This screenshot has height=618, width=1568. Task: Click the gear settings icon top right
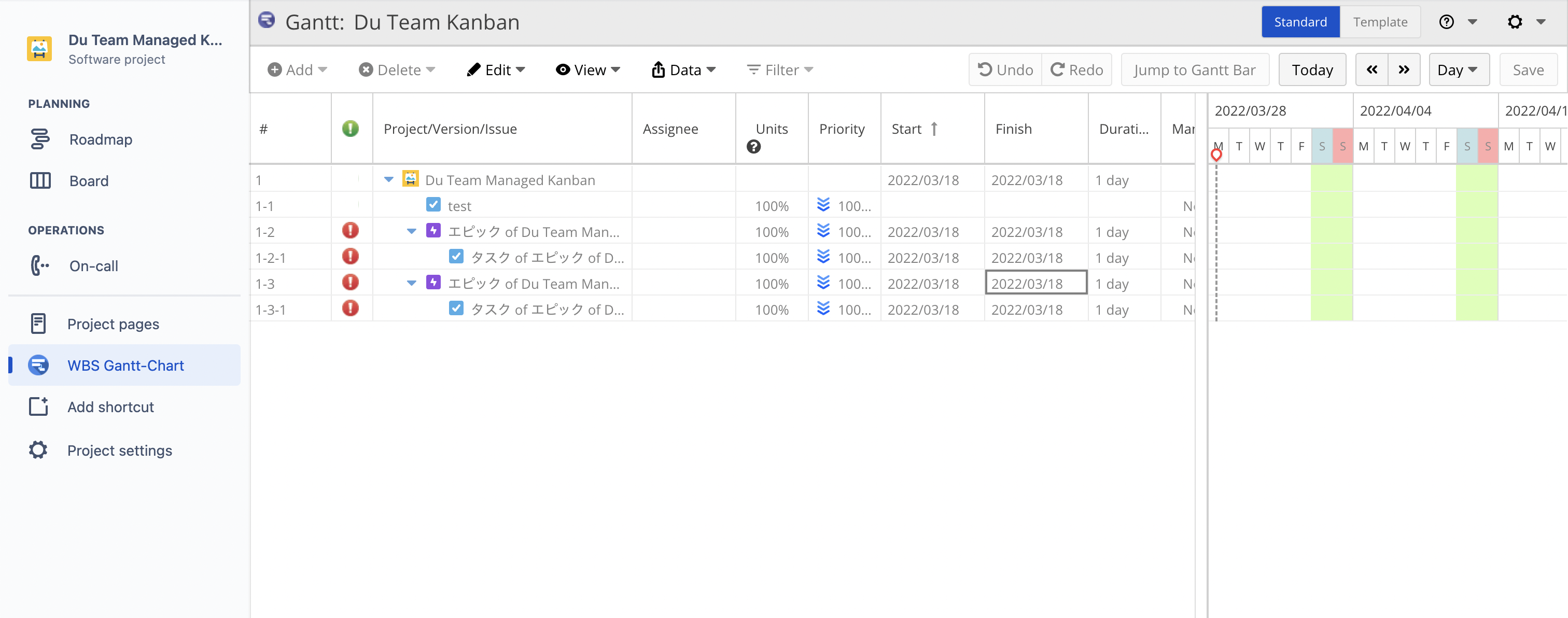coord(1515,22)
